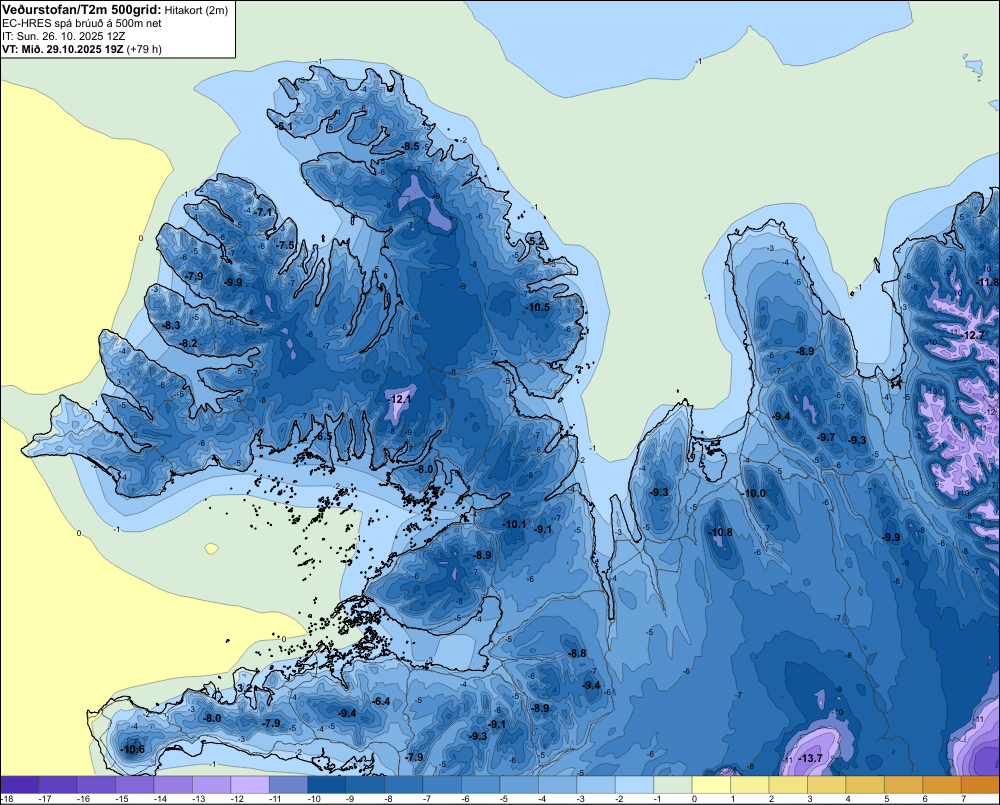The height and width of the screenshot is (805, 1000).
Task: Click the 5 label on the color scale
Action: (886, 799)
